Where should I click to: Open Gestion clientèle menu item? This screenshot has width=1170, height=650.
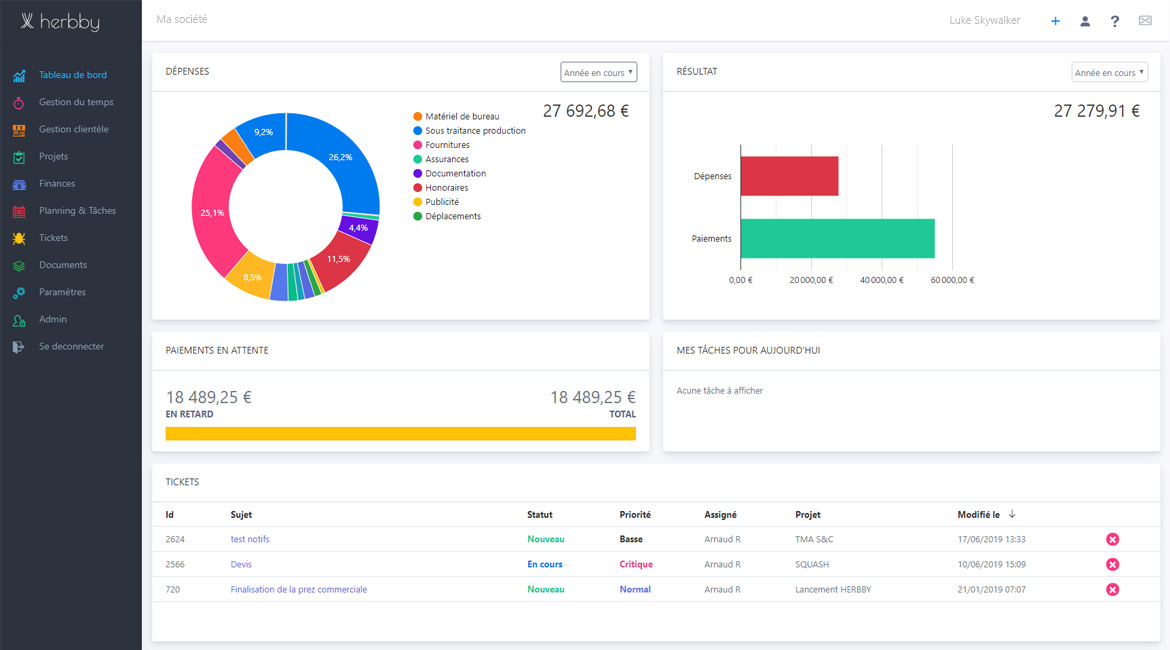point(74,129)
